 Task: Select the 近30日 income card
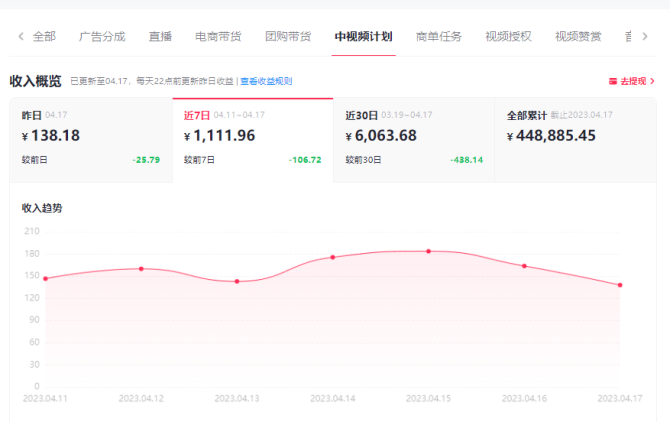coord(414,140)
